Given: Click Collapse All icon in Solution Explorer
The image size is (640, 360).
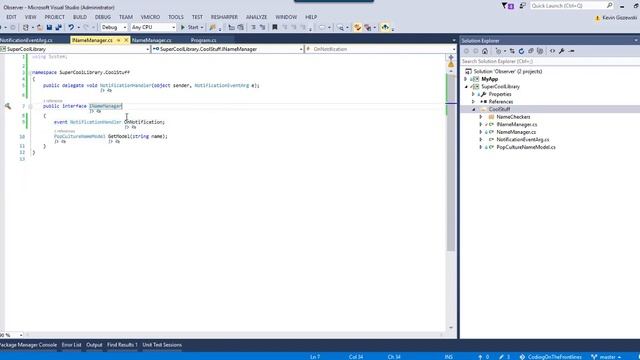Looking at the screenshot, I should tap(531, 51).
